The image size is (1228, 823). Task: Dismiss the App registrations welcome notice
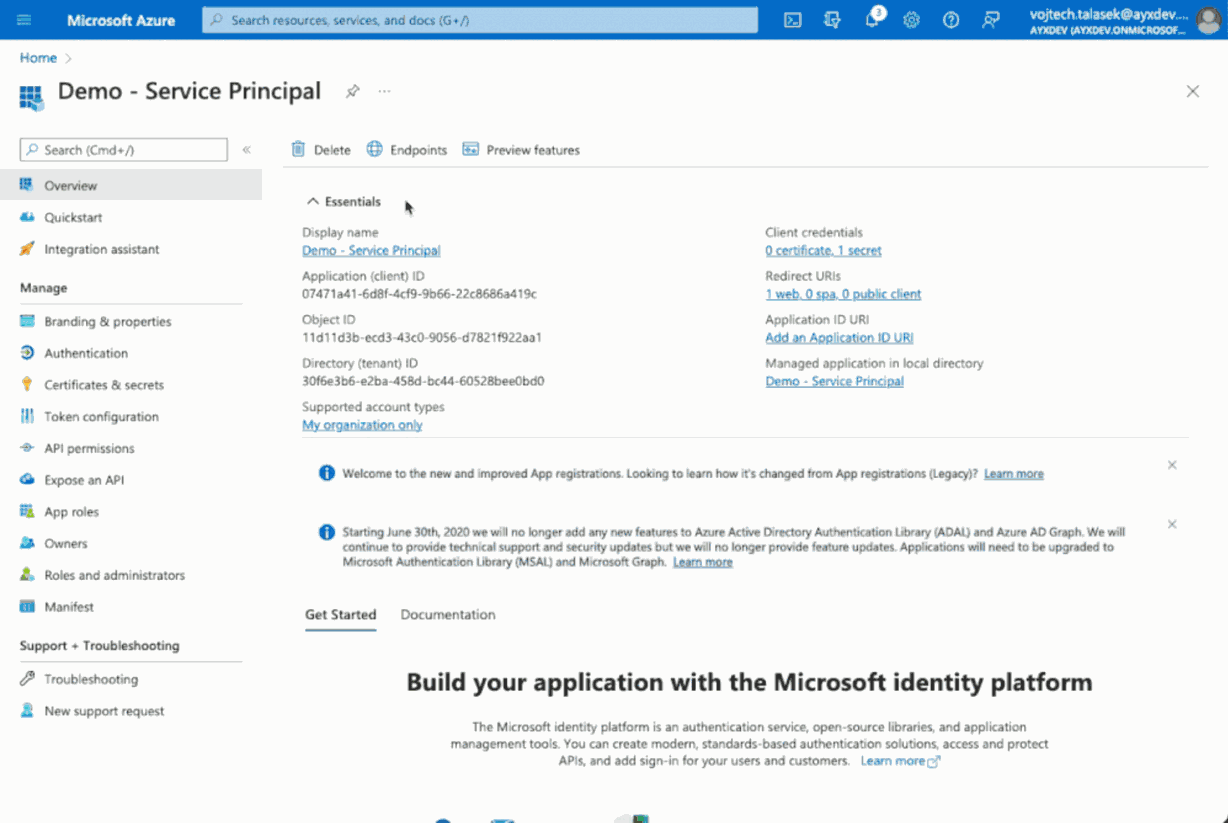[1172, 465]
